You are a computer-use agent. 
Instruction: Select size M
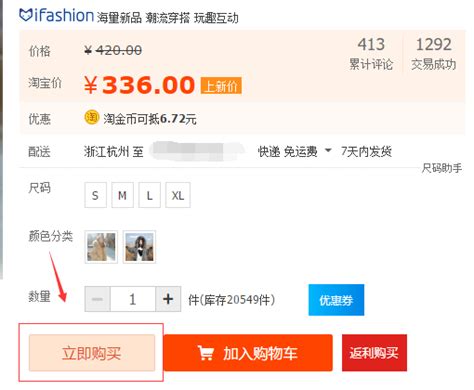[x=122, y=195]
